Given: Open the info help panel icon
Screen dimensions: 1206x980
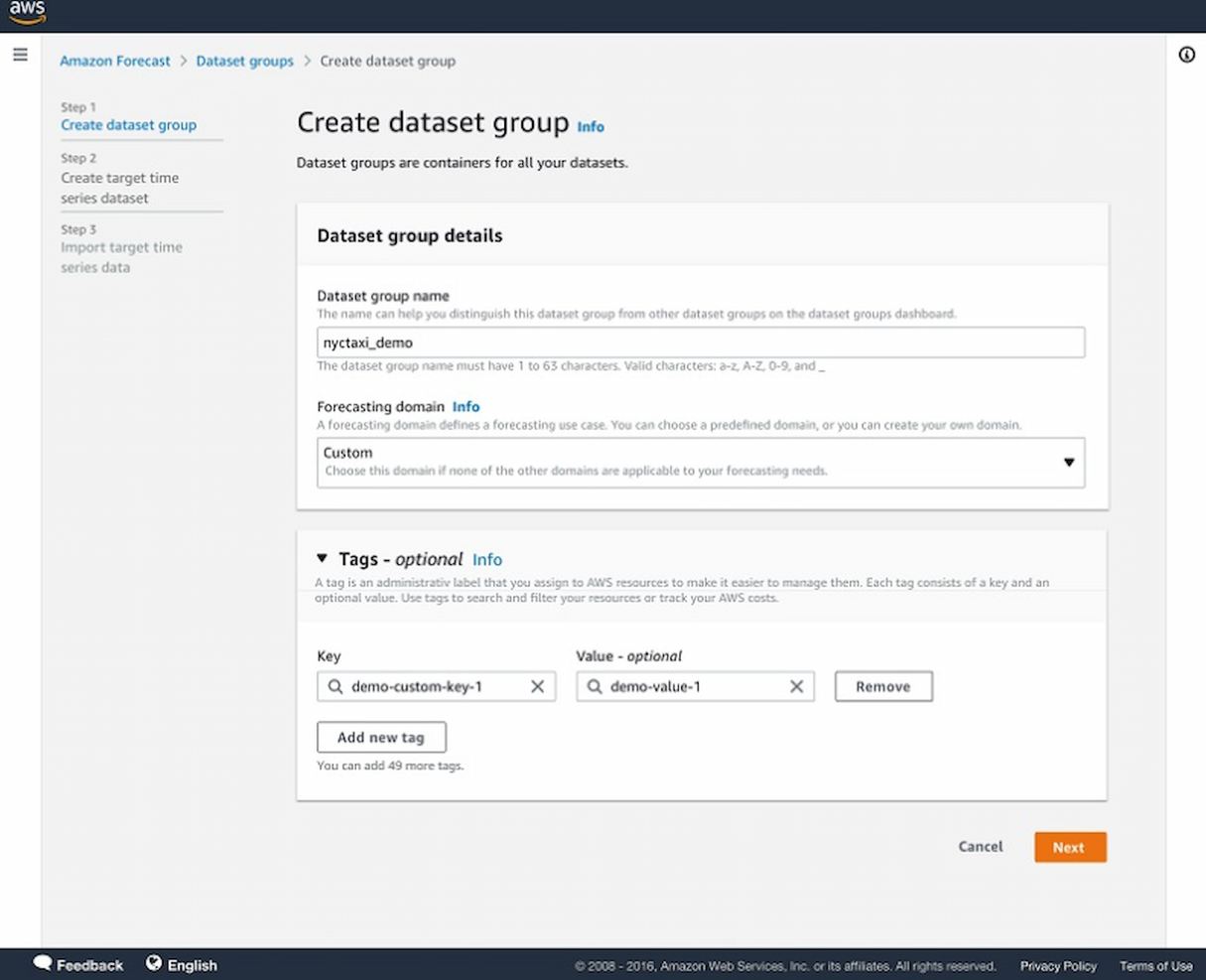Looking at the screenshot, I should (x=1186, y=55).
